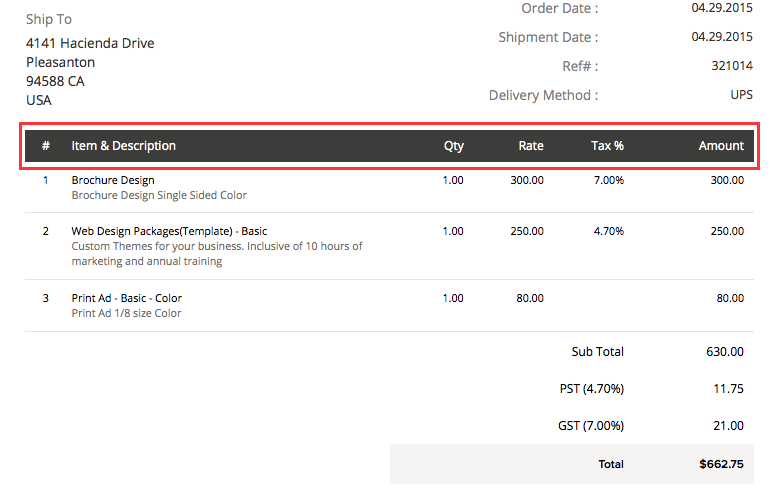Screen dimensions: 780x495
Task: Click the Sub Total amount 630.00
Action: [x=724, y=352]
